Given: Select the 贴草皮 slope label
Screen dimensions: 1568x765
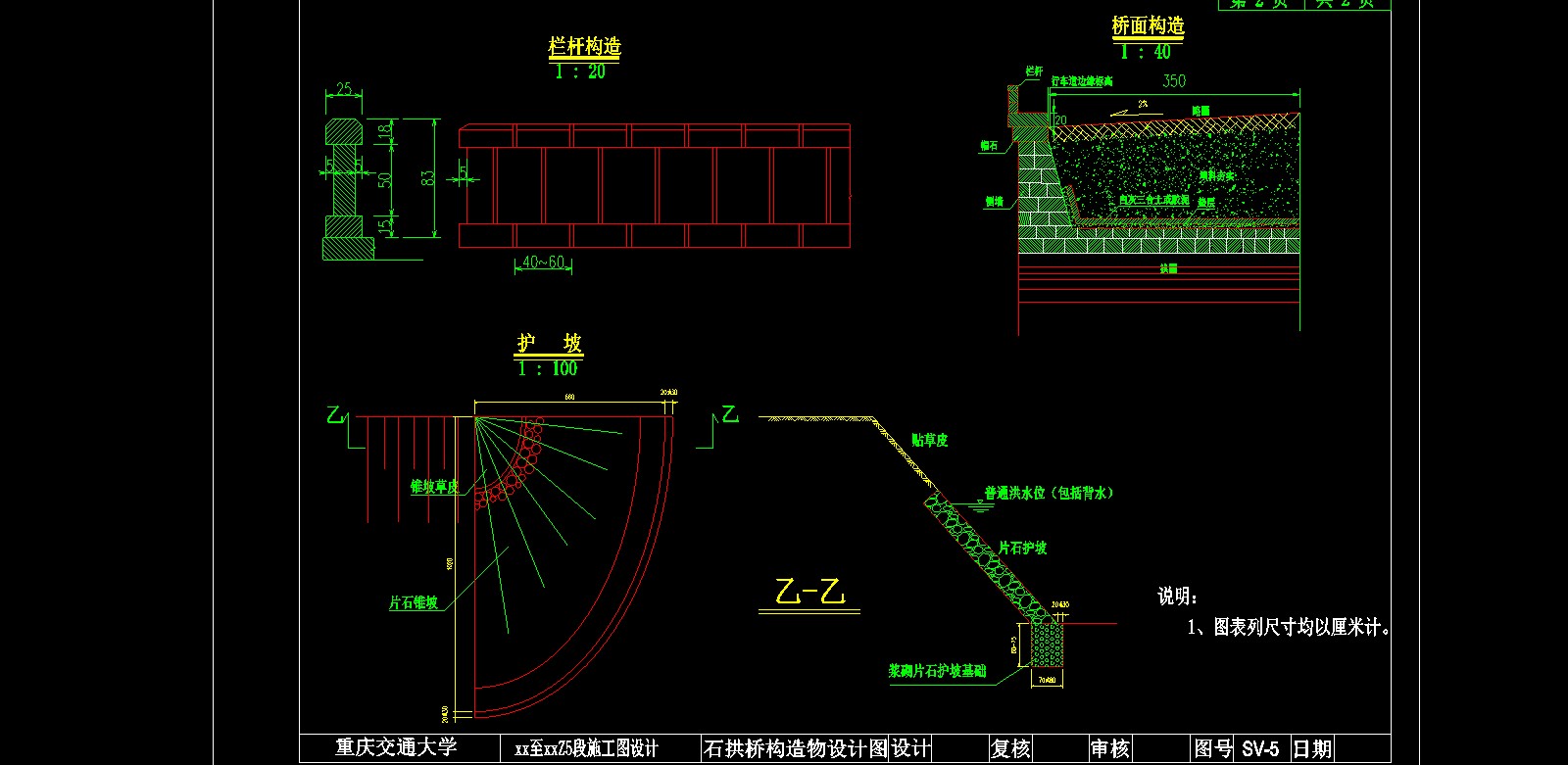Looking at the screenshot, I should [929, 440].
